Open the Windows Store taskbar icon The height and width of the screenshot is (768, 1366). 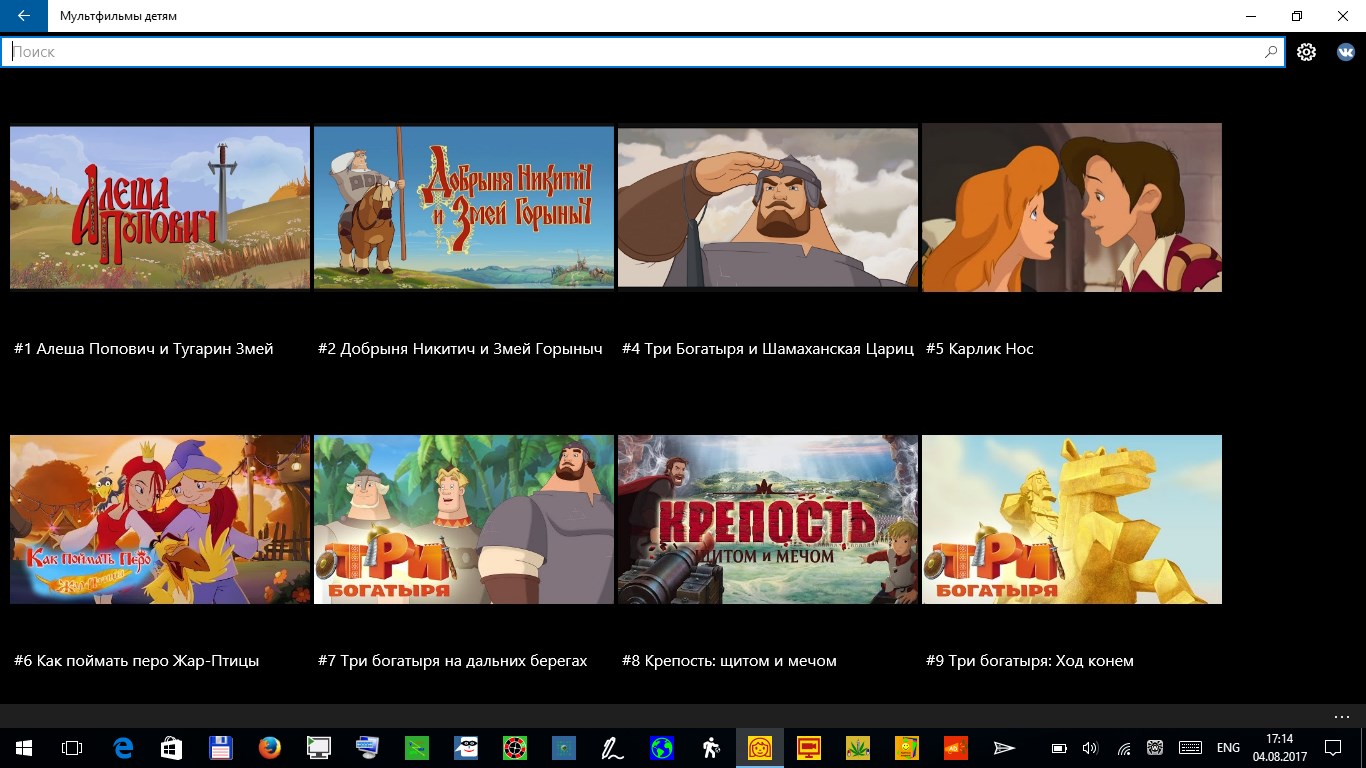click(x=172, y=748)
